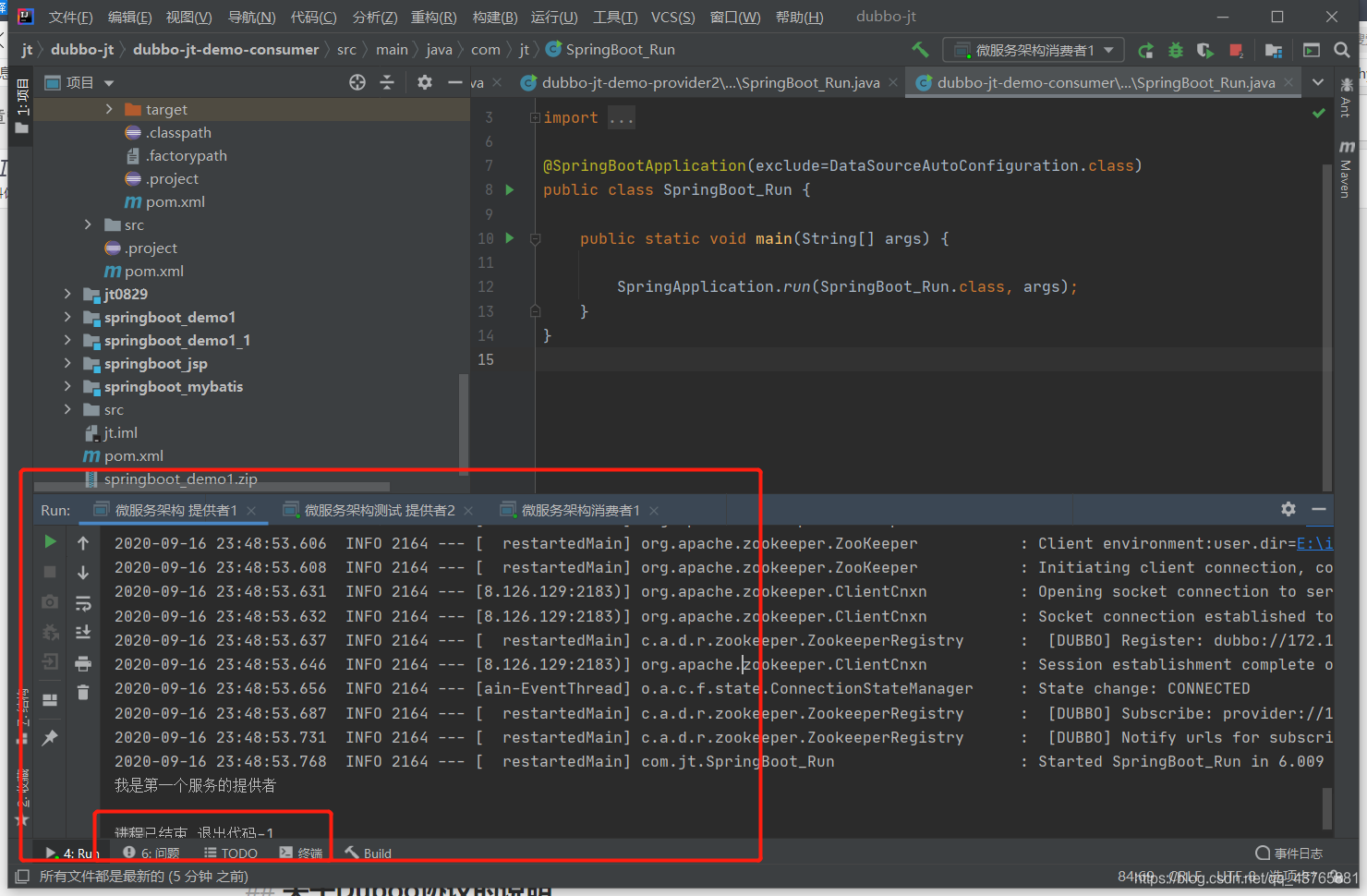
Task: Open Search Everywhere with the magnifier icon
Action: click(x=1342, y=50)
